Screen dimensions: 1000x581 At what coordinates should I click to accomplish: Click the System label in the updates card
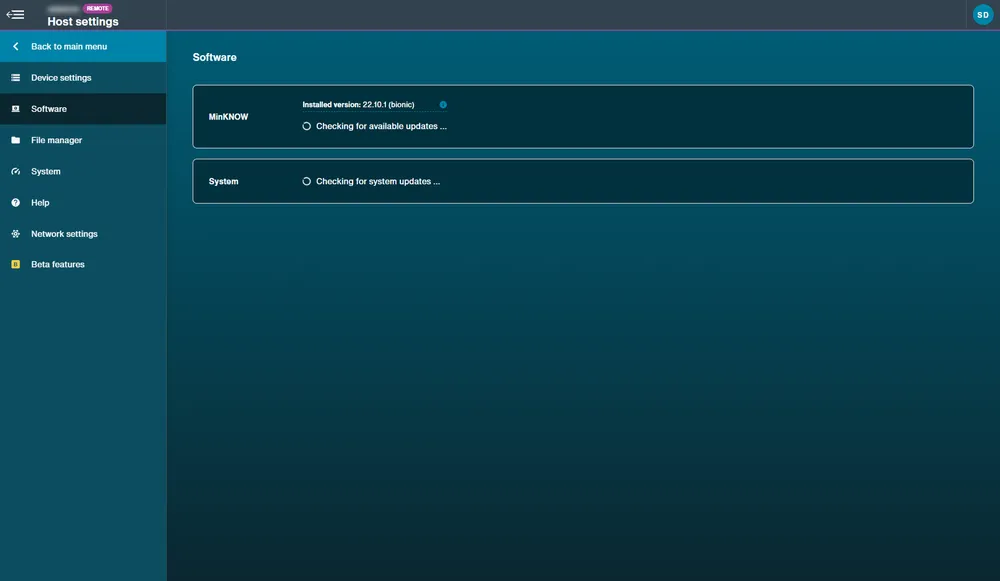(x=223, y=181)
